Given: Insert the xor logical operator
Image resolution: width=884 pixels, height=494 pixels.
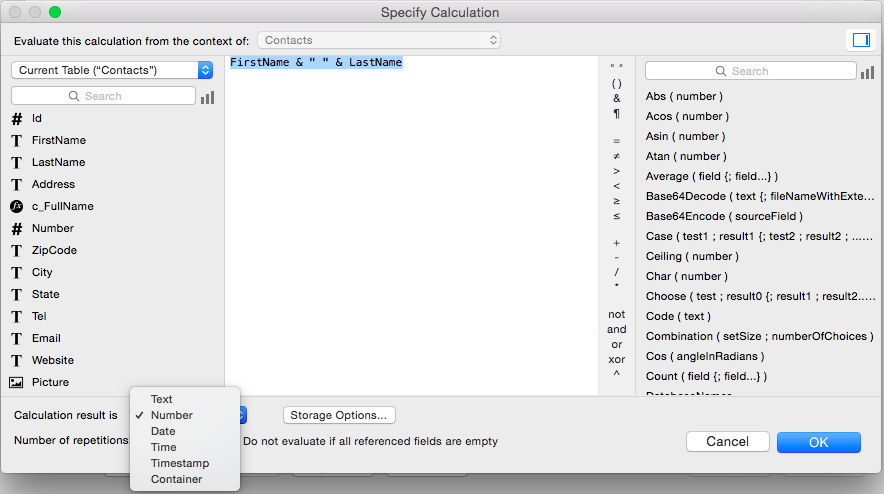Looking at the screenshot, I should (616, 359).
